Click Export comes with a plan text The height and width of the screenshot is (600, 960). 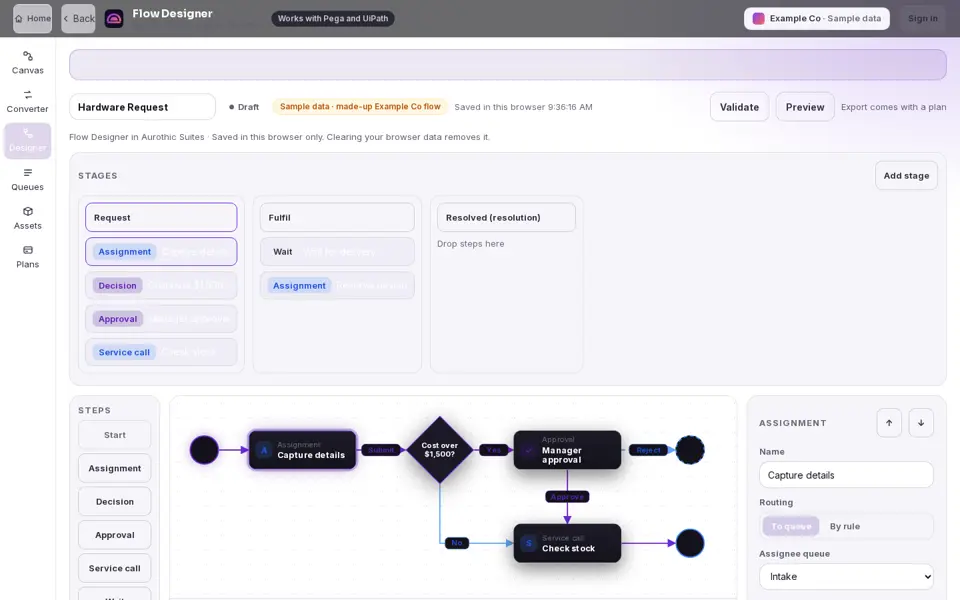click(x=893, y=107)
